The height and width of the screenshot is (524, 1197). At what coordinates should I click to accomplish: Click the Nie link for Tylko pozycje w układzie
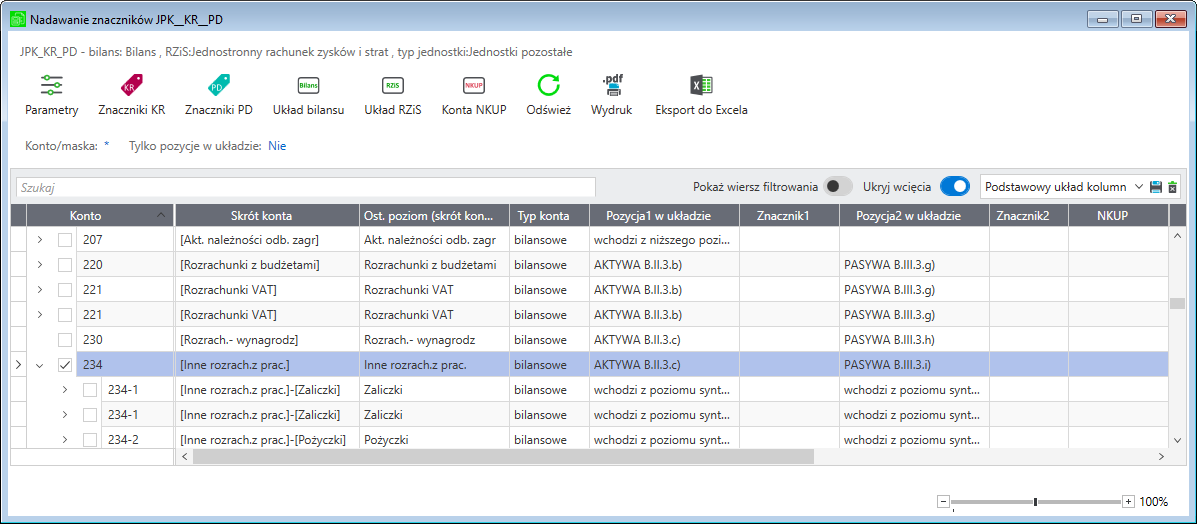[x=277, y=145]
